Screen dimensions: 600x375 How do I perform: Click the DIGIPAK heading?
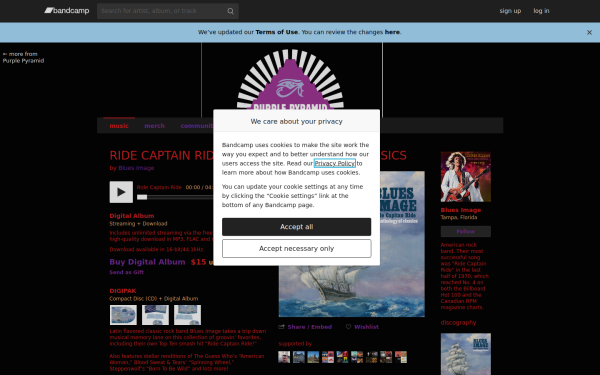pos(123,291)
